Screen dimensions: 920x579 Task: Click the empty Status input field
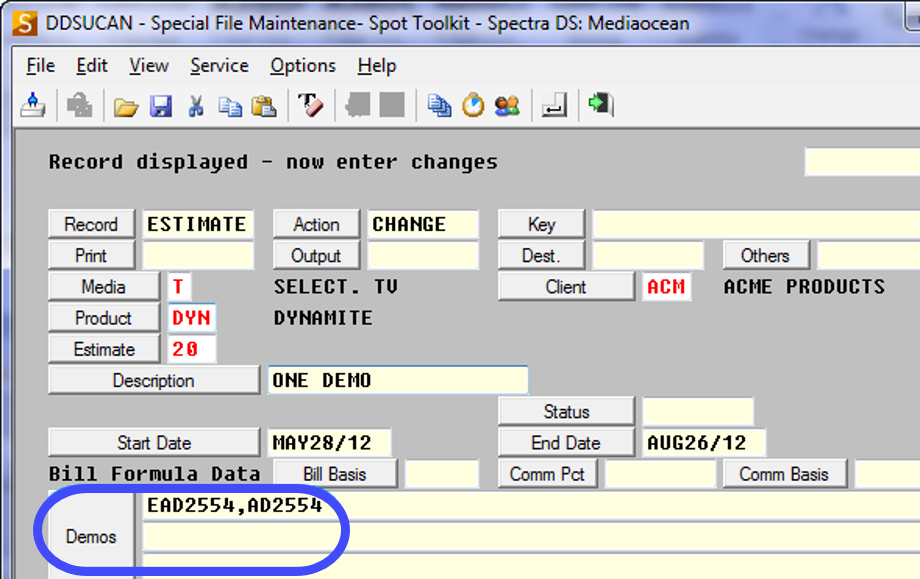tap(698, 411)
